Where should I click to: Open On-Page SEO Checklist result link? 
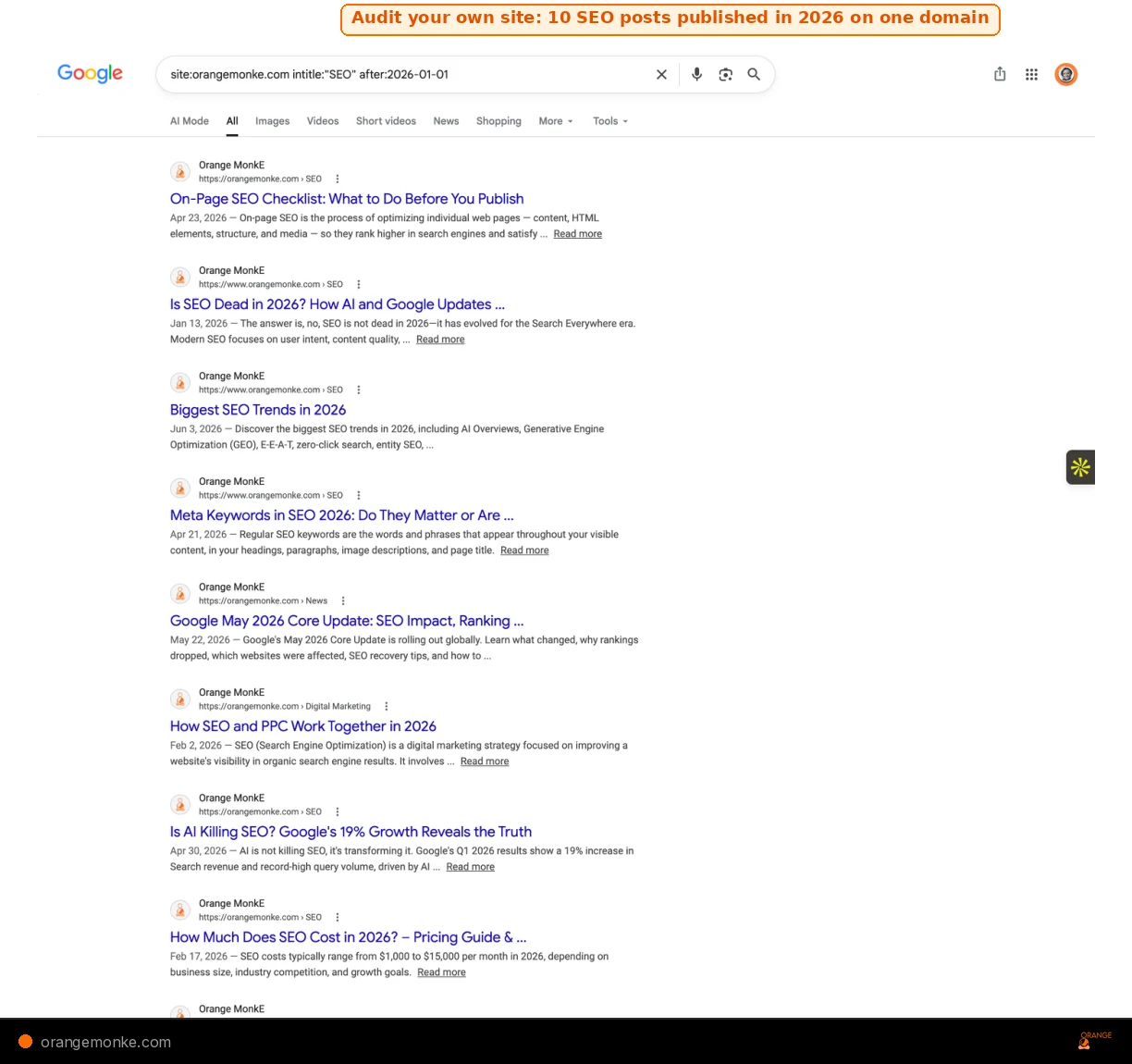347,199
